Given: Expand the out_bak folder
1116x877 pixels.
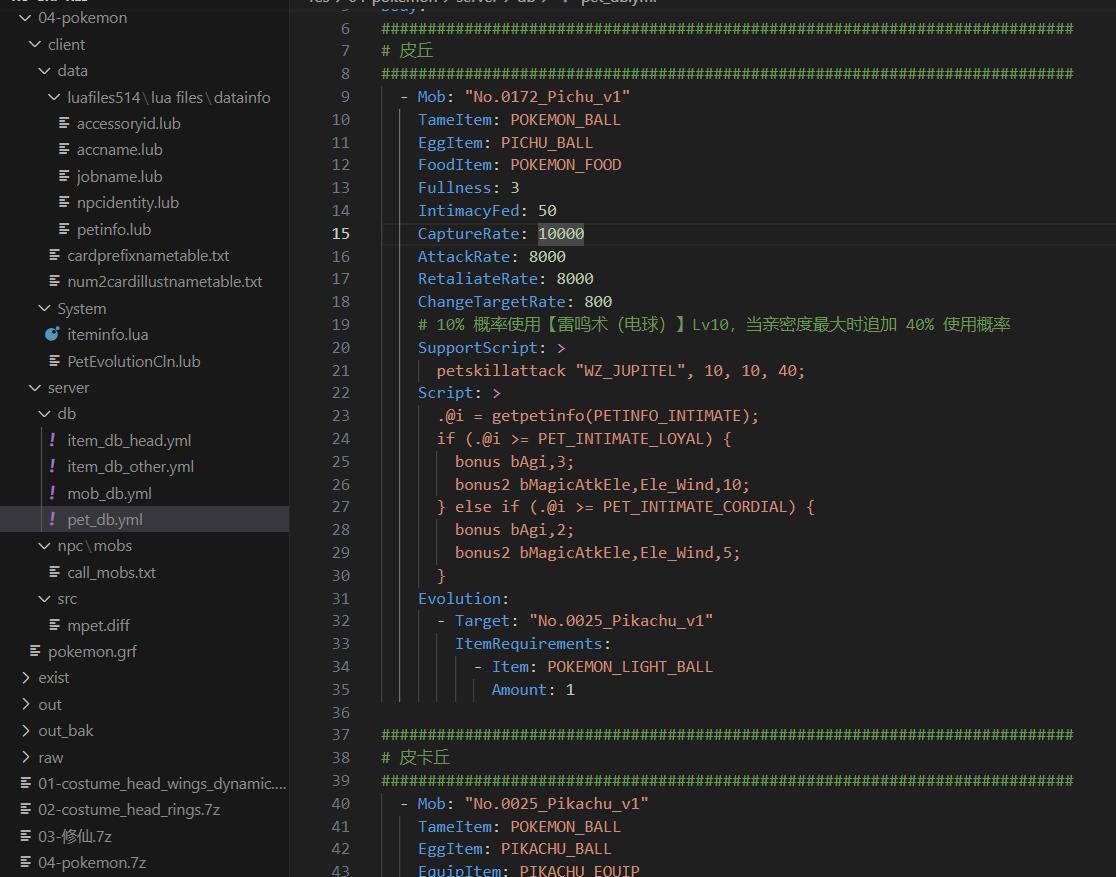Looking at the screenshot, I should [x=26, y=731].
